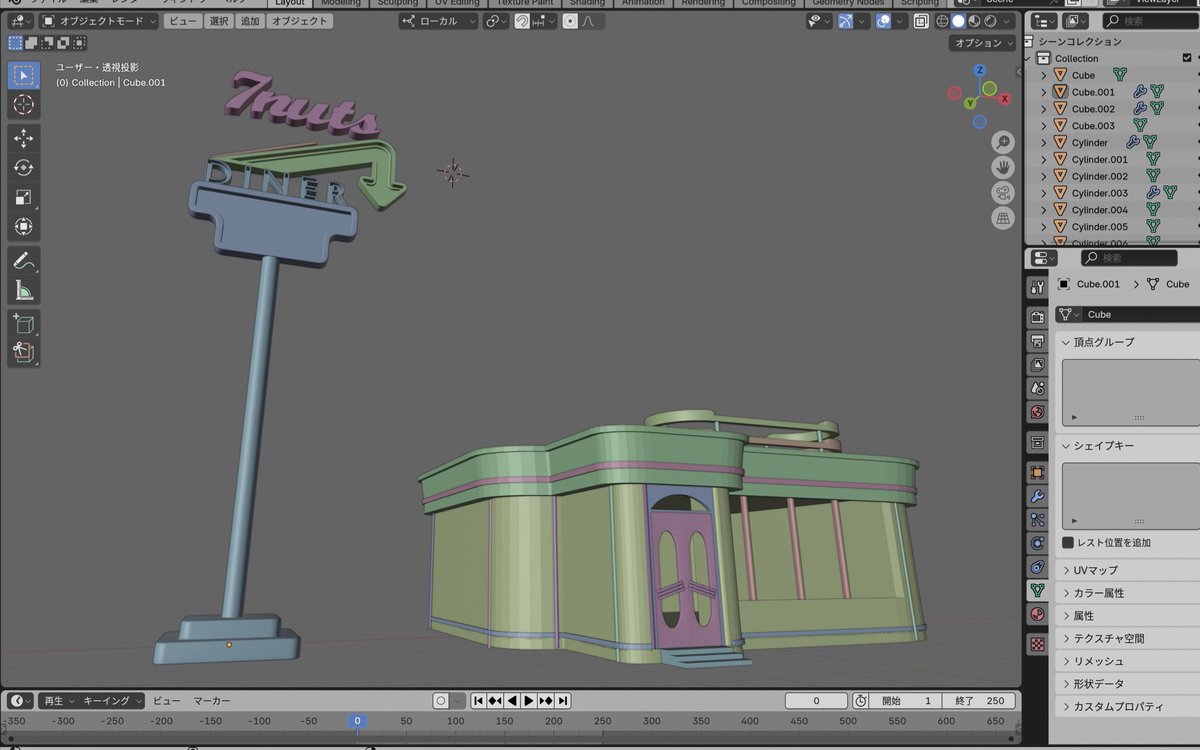Jump to the timeline end frame
This screenshot has width=1200, height=750.
point(564,701)
